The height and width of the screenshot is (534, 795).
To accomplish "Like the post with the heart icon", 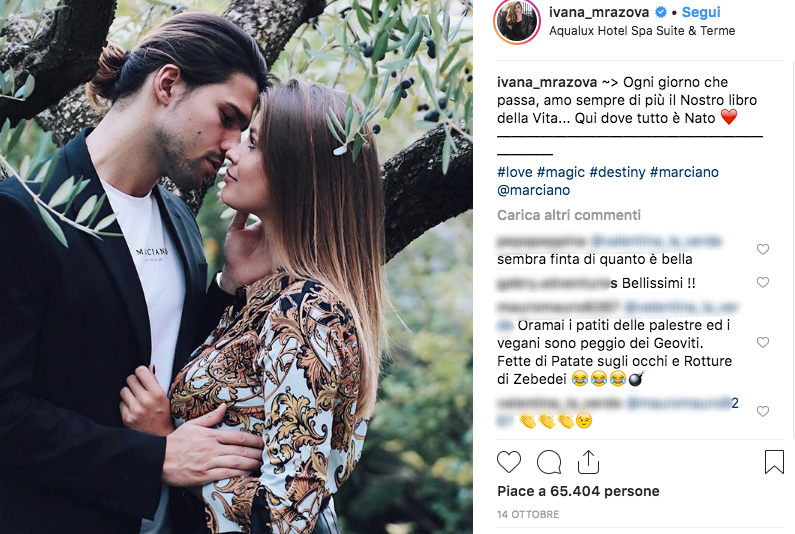I will click(509, 462).
